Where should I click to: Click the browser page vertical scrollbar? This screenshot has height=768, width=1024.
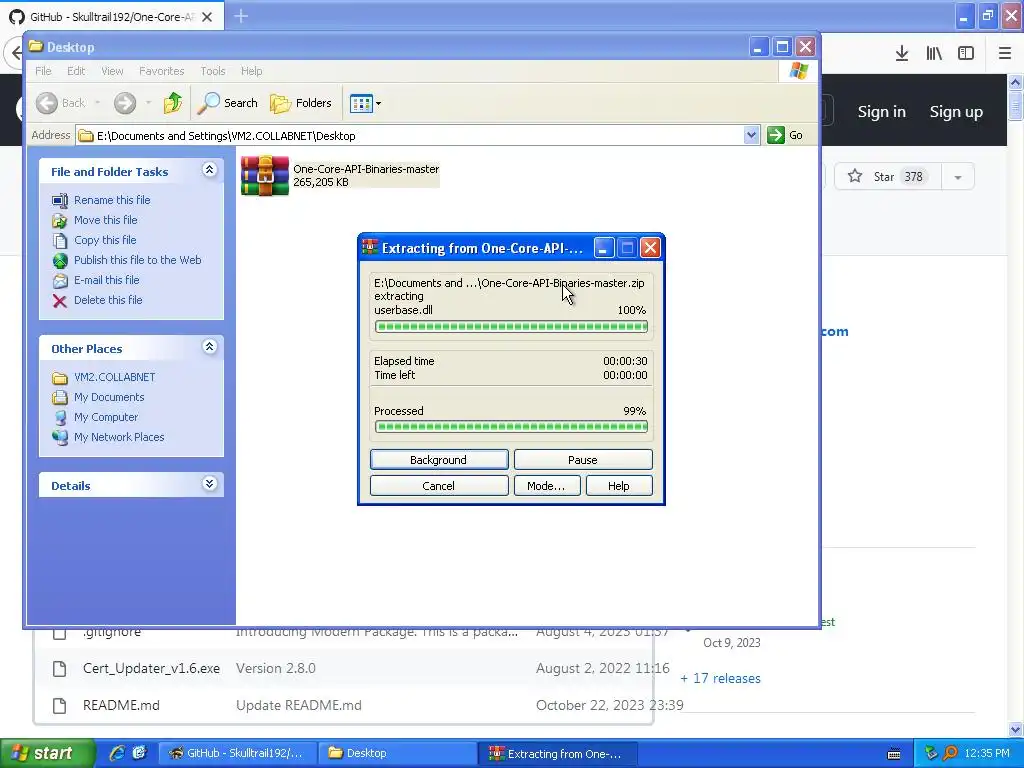click(1016, 405)
